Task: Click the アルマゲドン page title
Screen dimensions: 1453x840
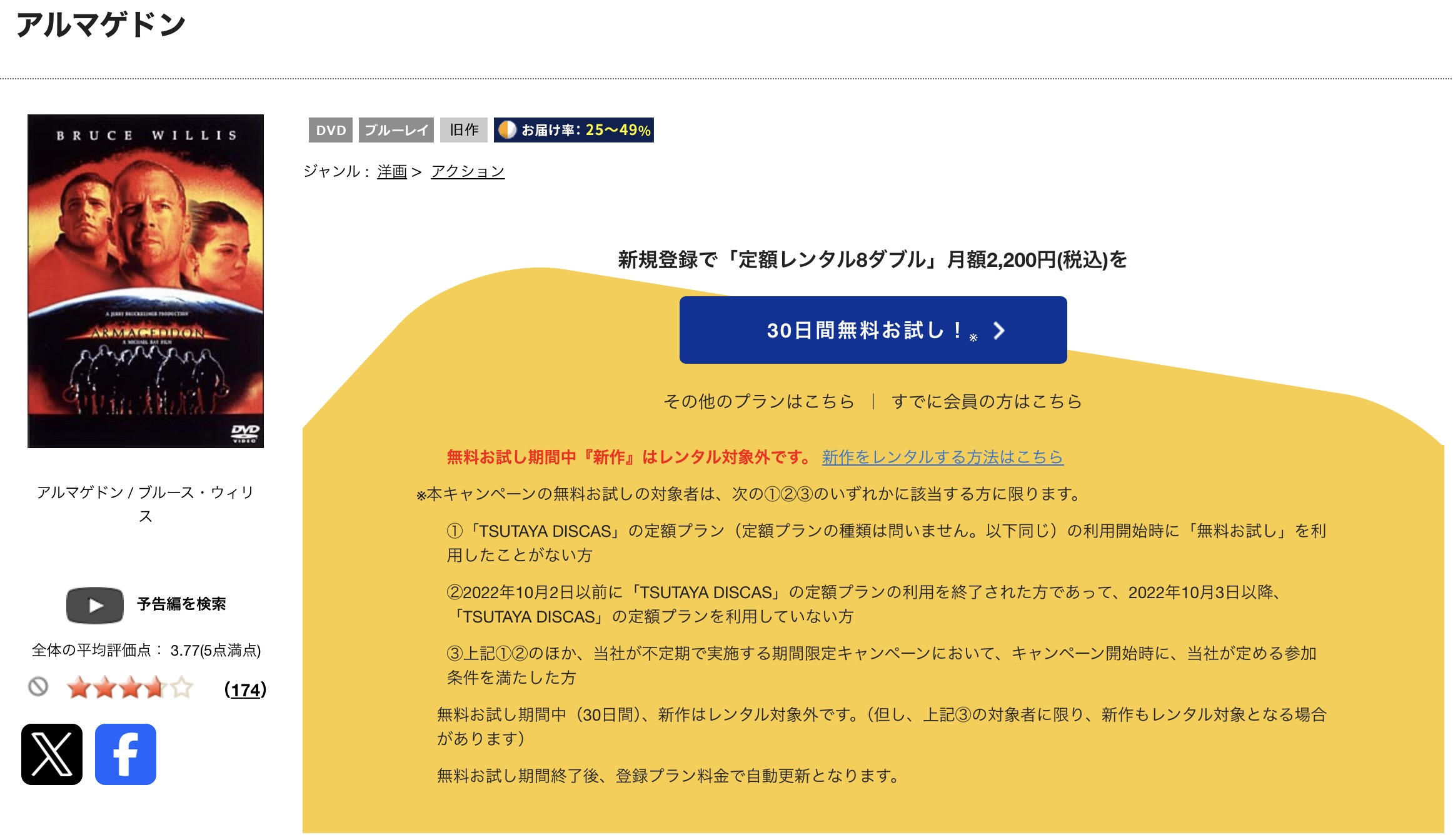Action: coord(101,25)
